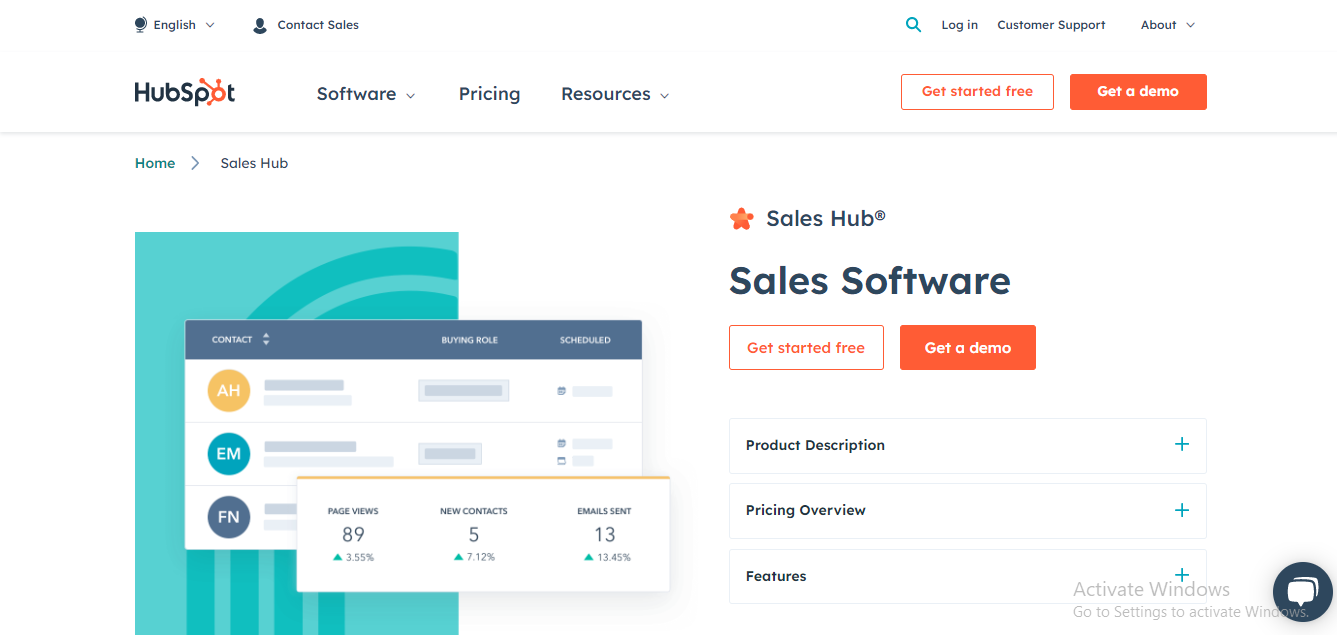Expand Pricing Overview with plus icon
The height and width of the screenshot is (635, 1337).
tap(1182, 510)
